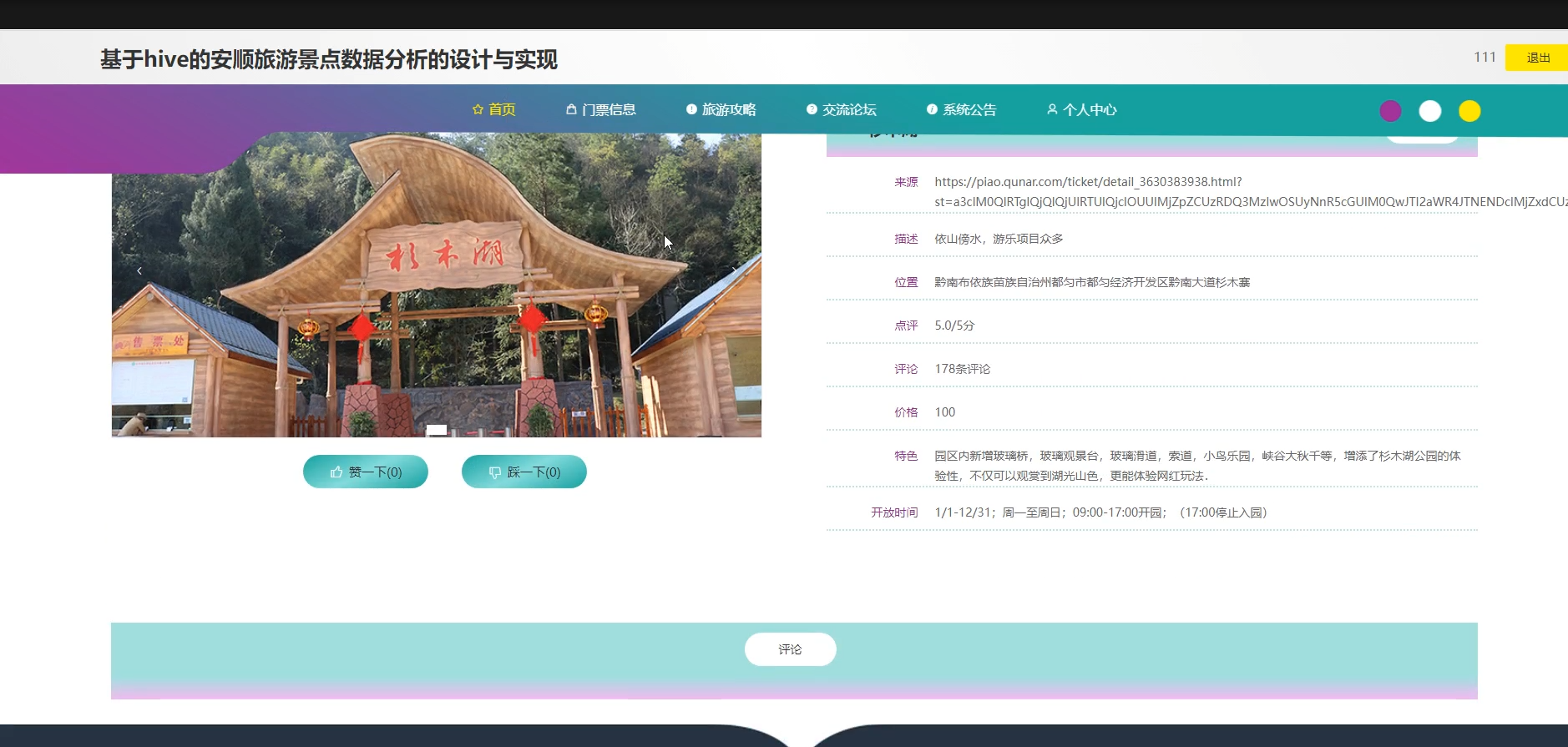The width and height of the screenshot is (1568, 747).
Task: Select the white theme color circle
Action: [x=1430, y=111]
